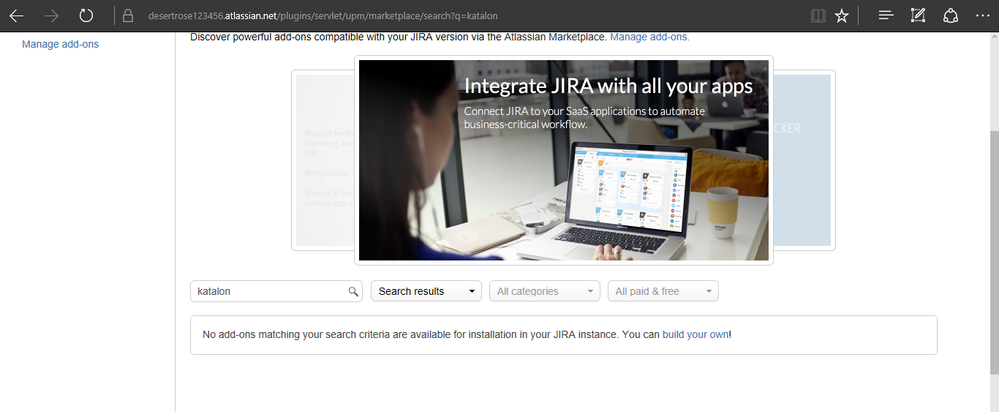This screenshot has height=412, width=999.
Task: Open Search results dropdown
Action: point(426,291)
